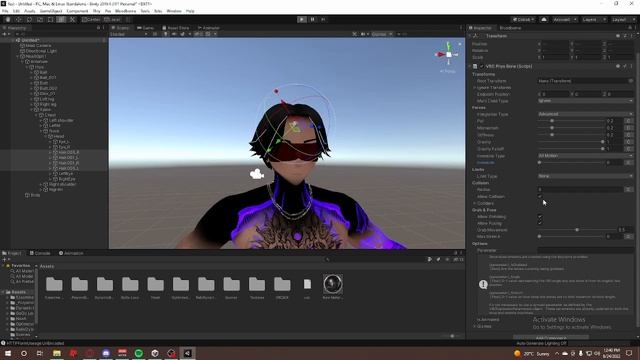Select the Scale tool in toolbar
Image resolution: width=640 pixels, height=360 pixels.
point(40,19)
